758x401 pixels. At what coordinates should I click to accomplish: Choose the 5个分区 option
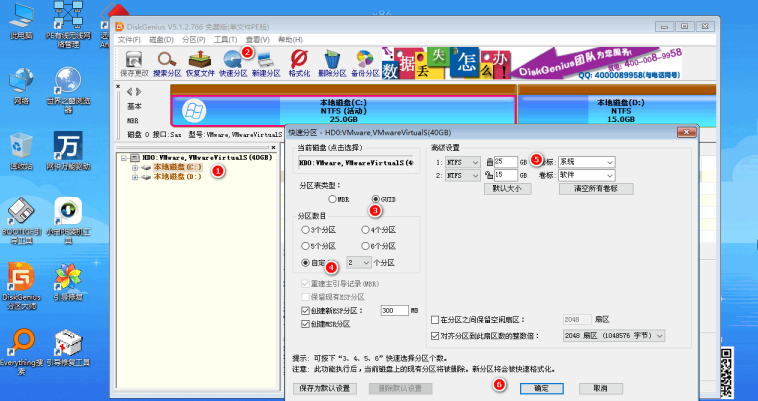[x=319, y=246]
